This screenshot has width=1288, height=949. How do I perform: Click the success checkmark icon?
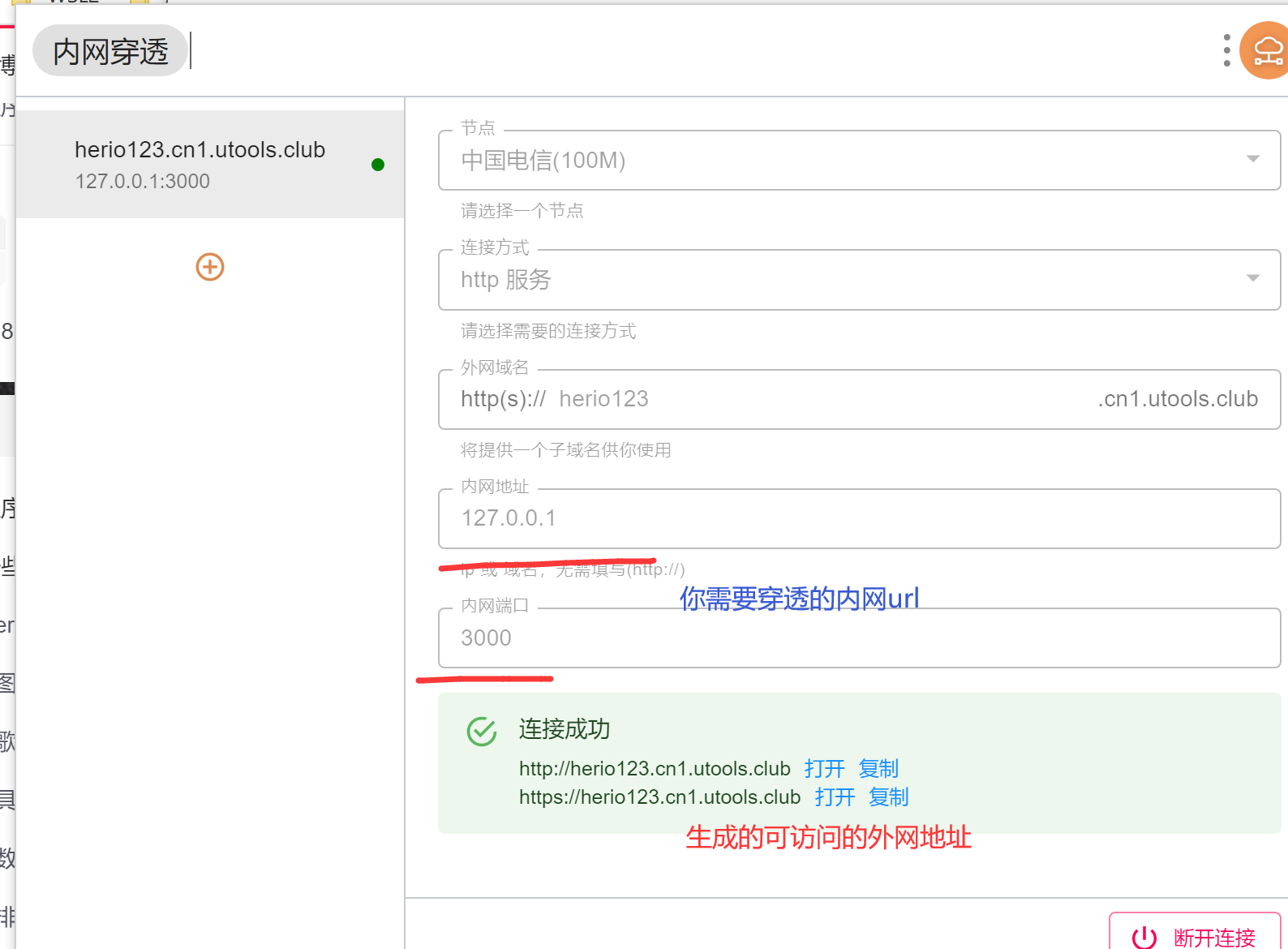coord(482,731)
